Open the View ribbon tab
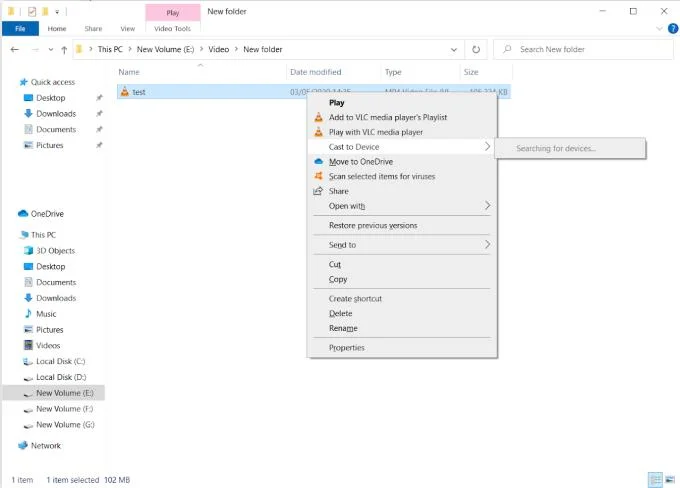This screenshot has height=488, width=680. pos(128,29)
